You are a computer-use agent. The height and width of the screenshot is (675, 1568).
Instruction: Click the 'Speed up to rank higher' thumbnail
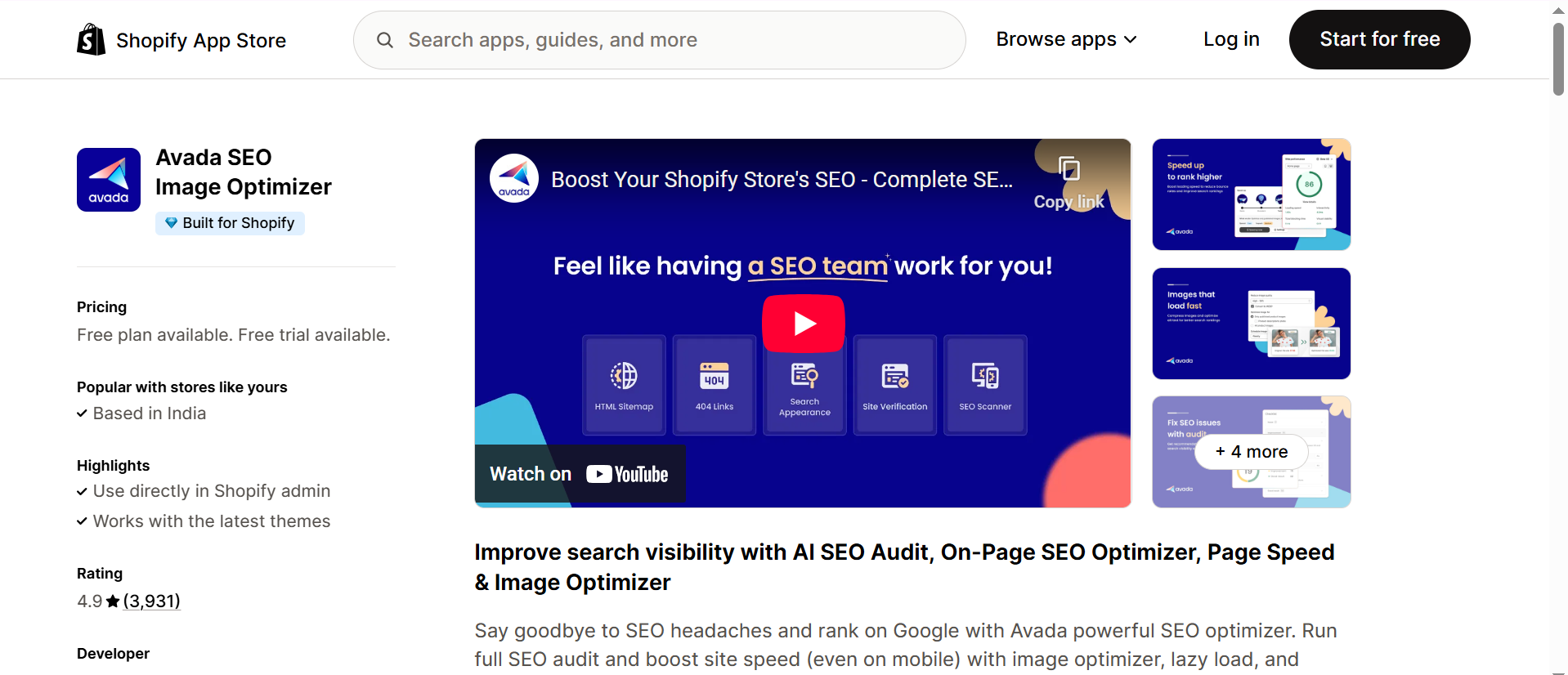click(1250, 194)
